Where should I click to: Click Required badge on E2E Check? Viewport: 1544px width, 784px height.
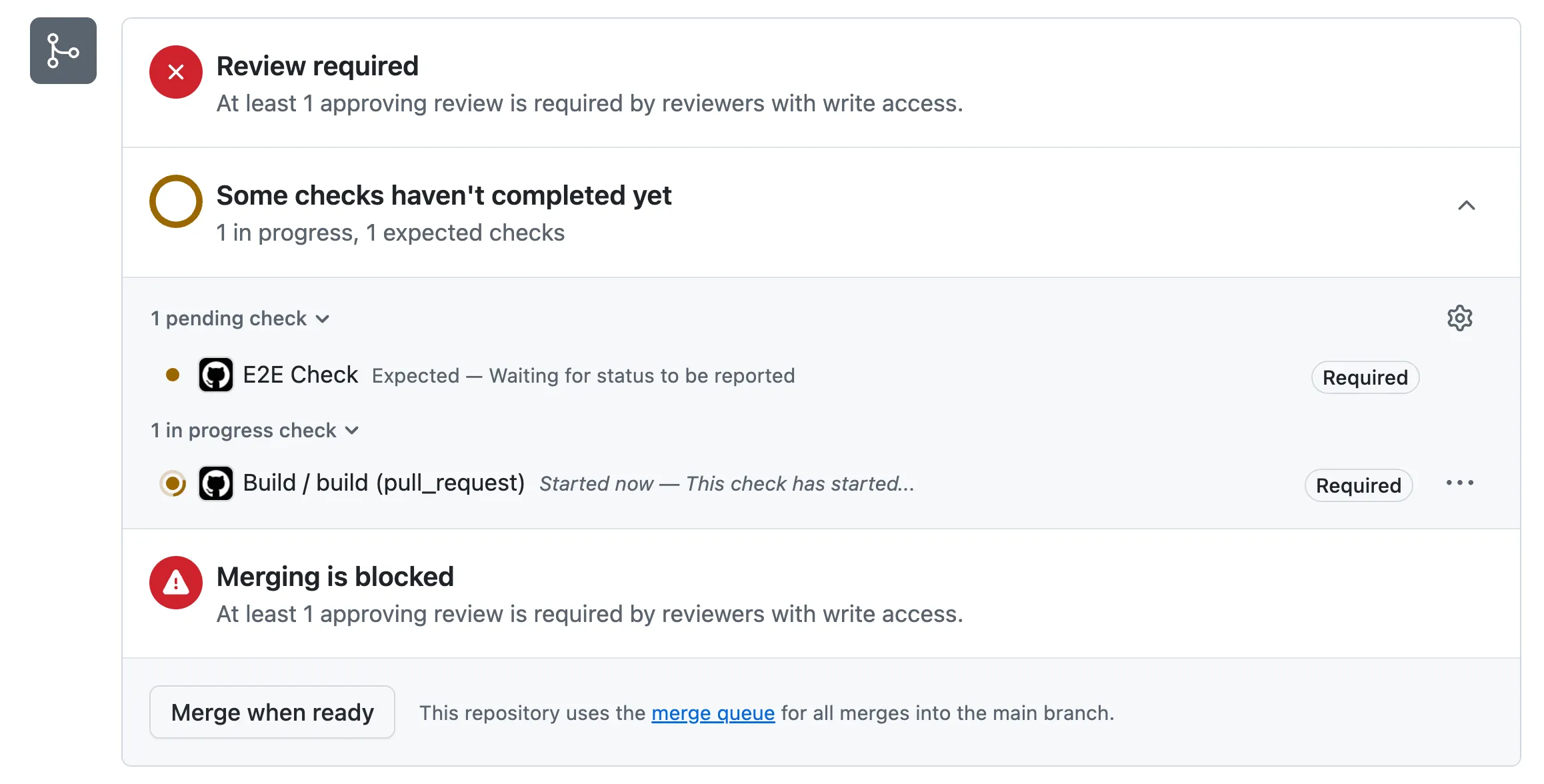tap(1365, 377)
